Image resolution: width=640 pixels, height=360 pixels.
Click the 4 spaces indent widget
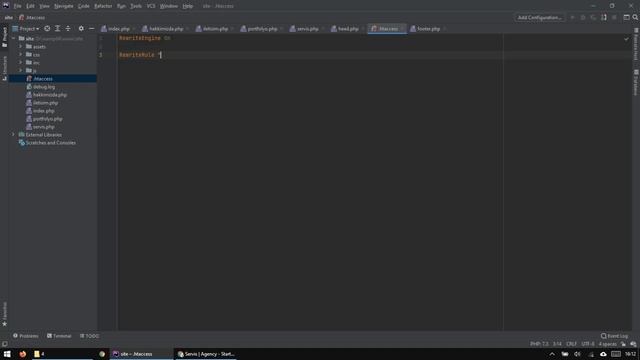(607, 344)
